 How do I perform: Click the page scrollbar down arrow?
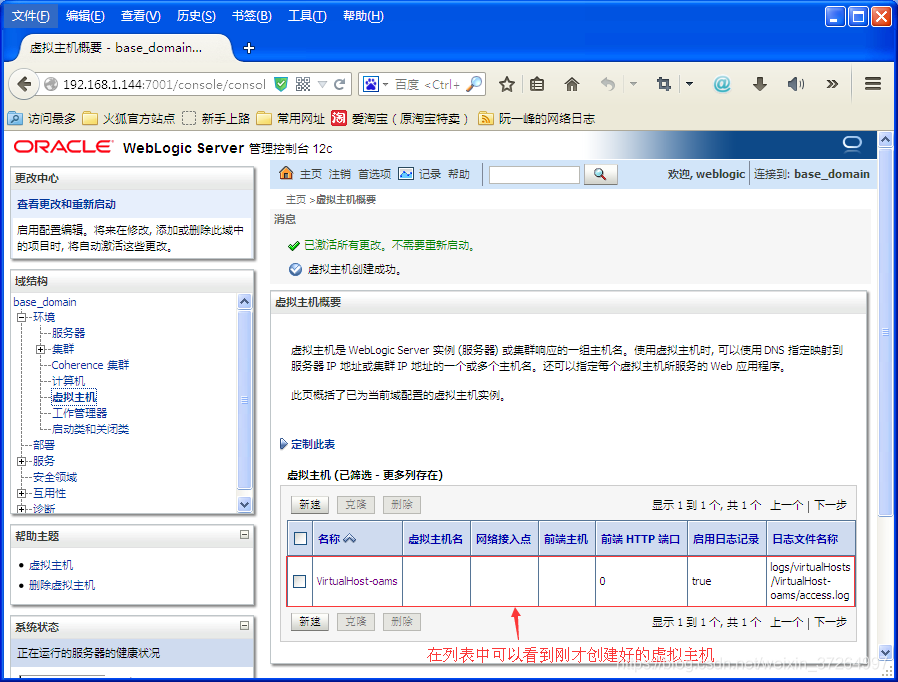point(885,652)
